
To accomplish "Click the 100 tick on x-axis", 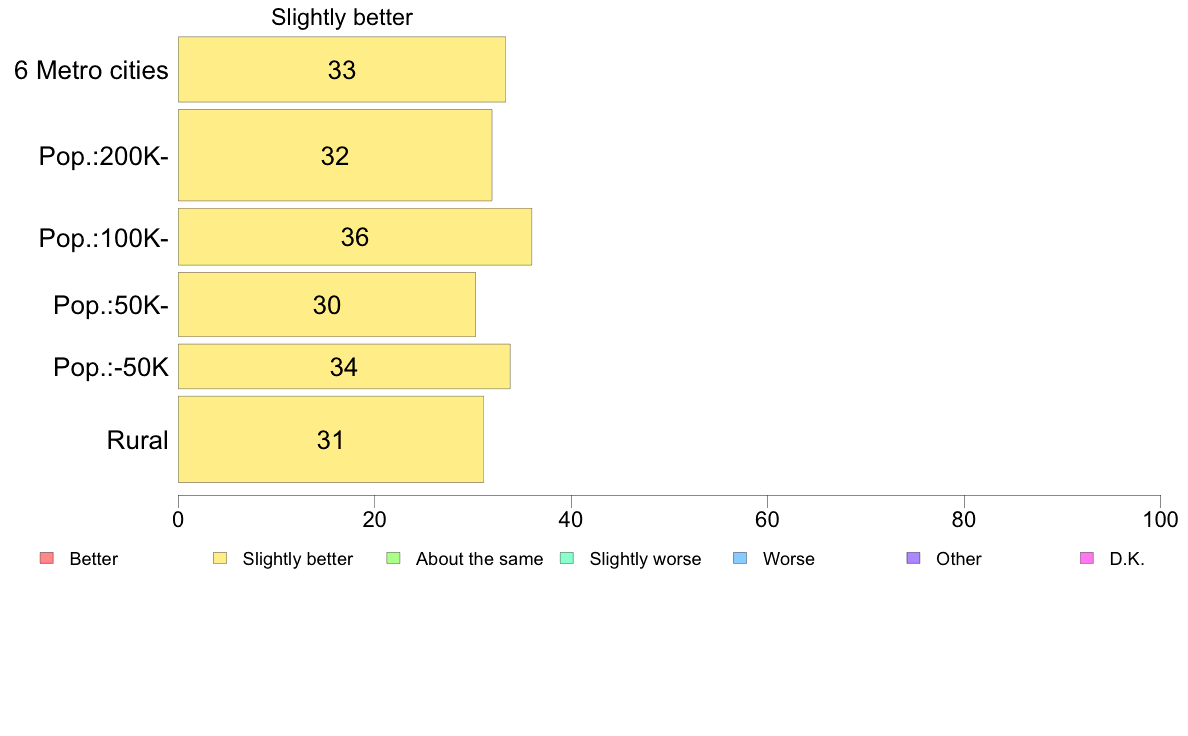I will (x=1159, y=520).
